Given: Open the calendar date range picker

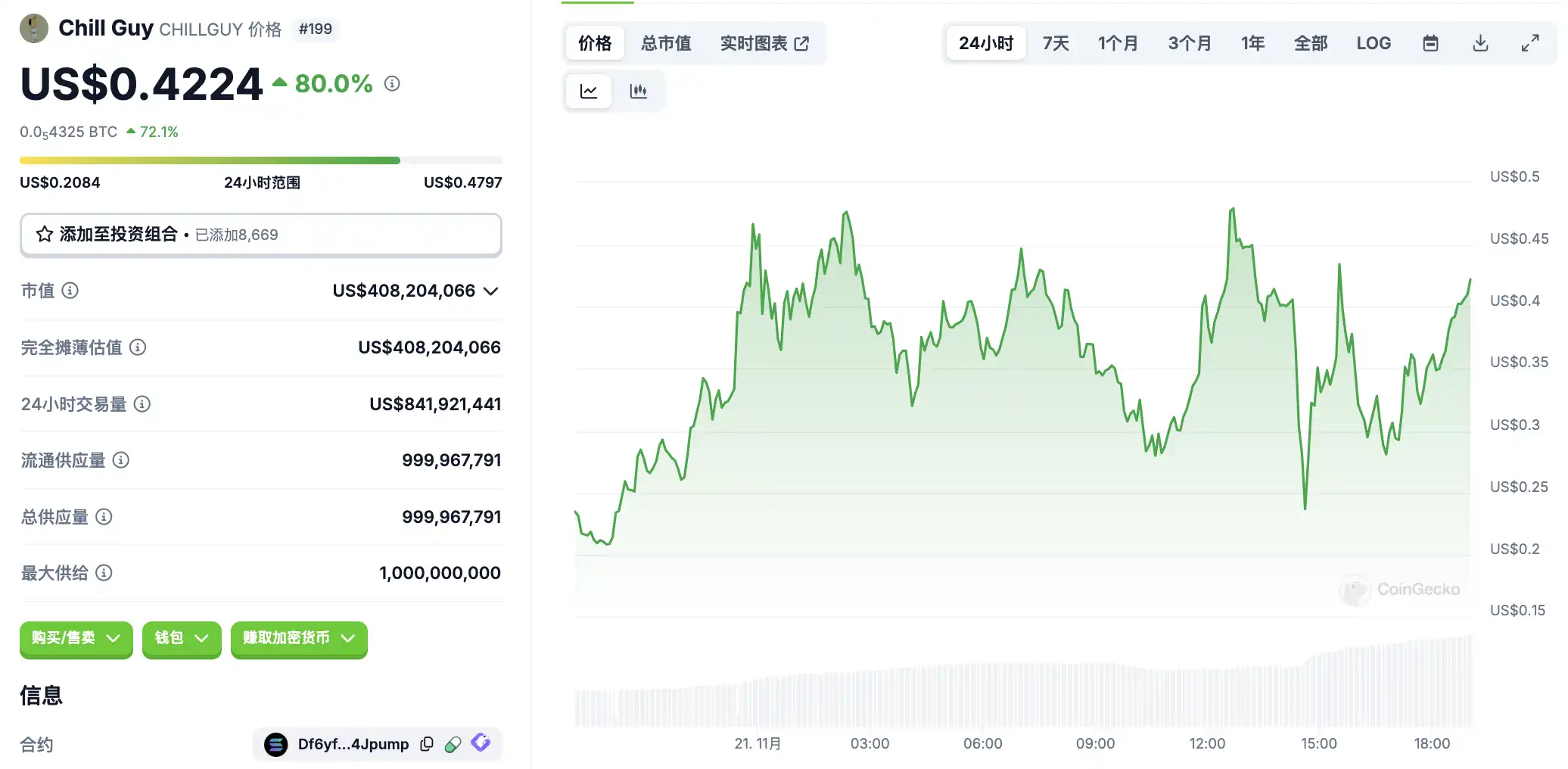Looking at the screenshot, I should 1430,43.
